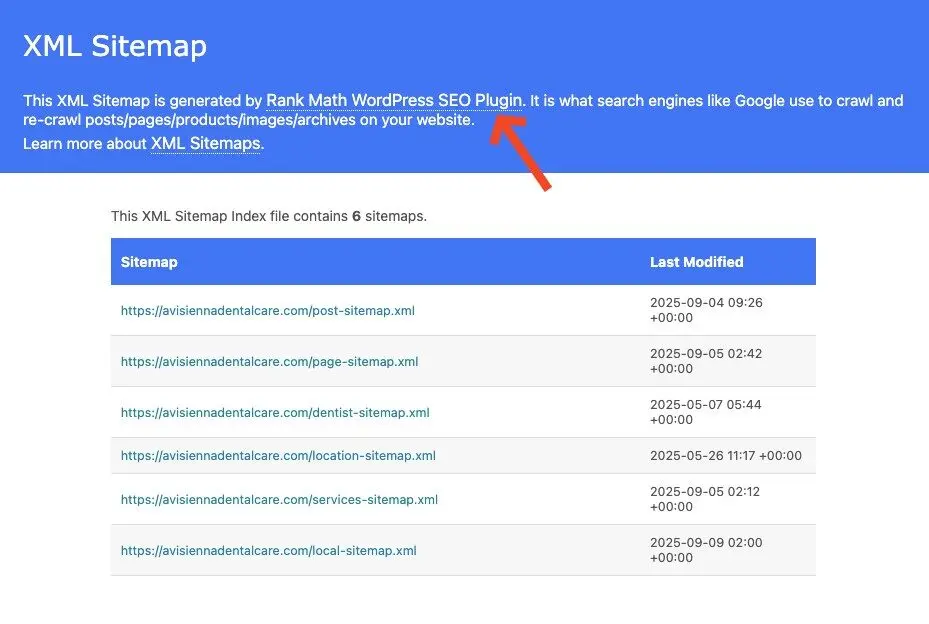Open the services-sitemap.xml link
The image size is (929, 624).
(x=280, y=500)
